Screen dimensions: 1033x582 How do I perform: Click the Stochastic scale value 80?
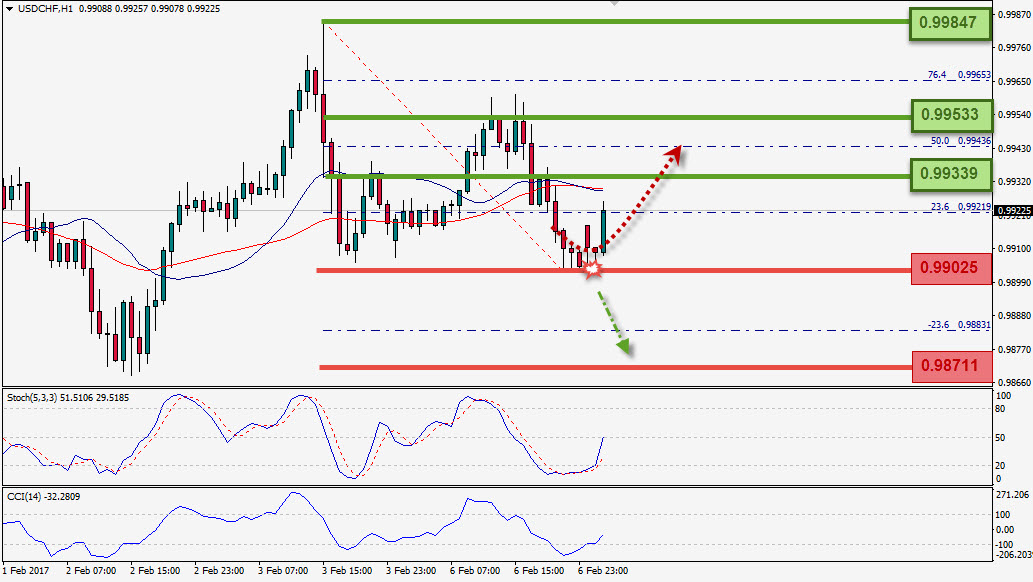[1000, 409]
